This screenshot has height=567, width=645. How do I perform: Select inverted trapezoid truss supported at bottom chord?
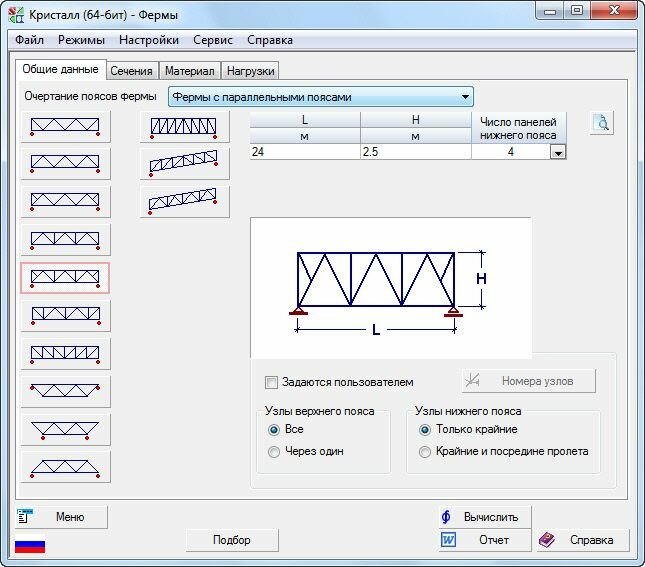[x=65, y=430]
